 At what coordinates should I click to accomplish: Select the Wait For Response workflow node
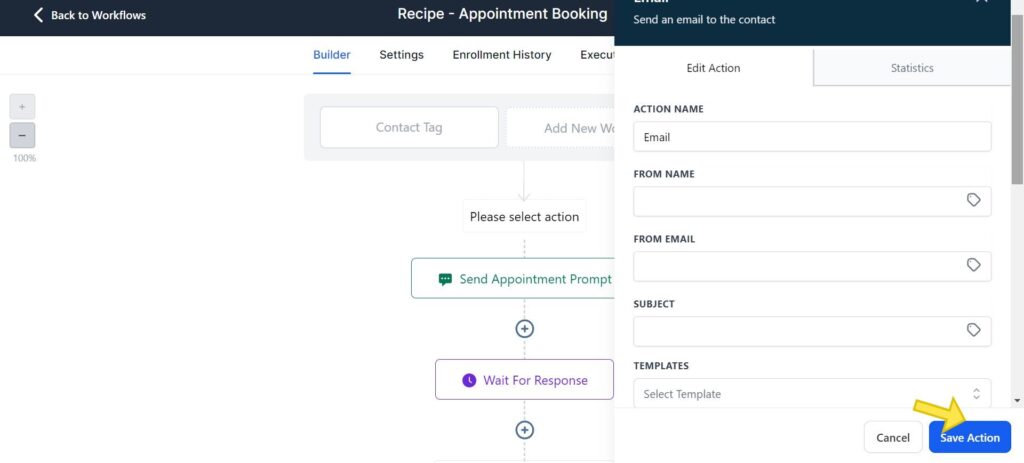(524, 380)
